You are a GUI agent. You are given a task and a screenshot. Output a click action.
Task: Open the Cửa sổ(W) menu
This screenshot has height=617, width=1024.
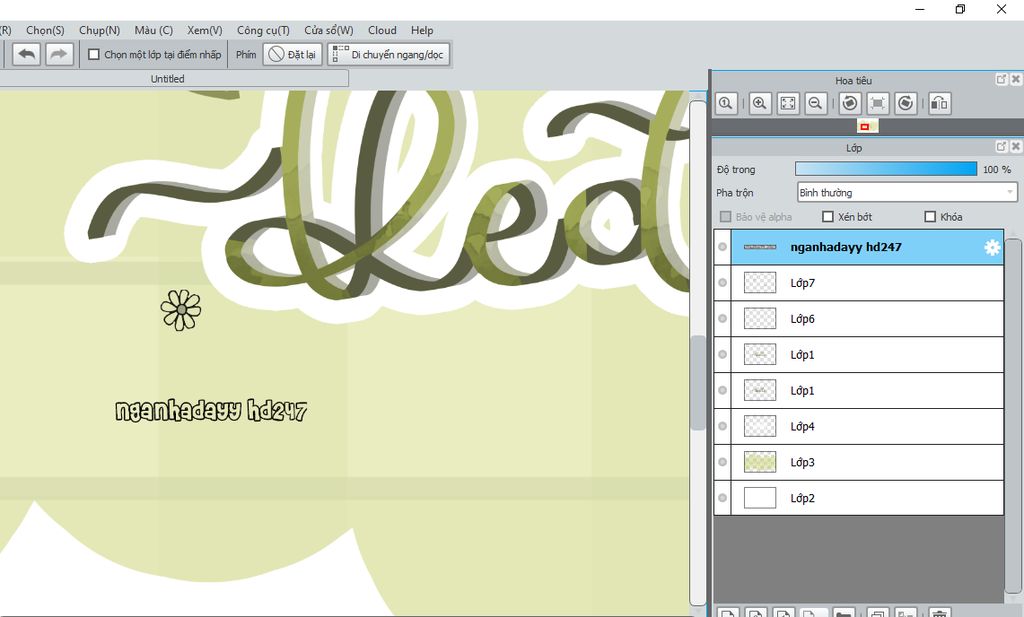(x=328, y=30)
